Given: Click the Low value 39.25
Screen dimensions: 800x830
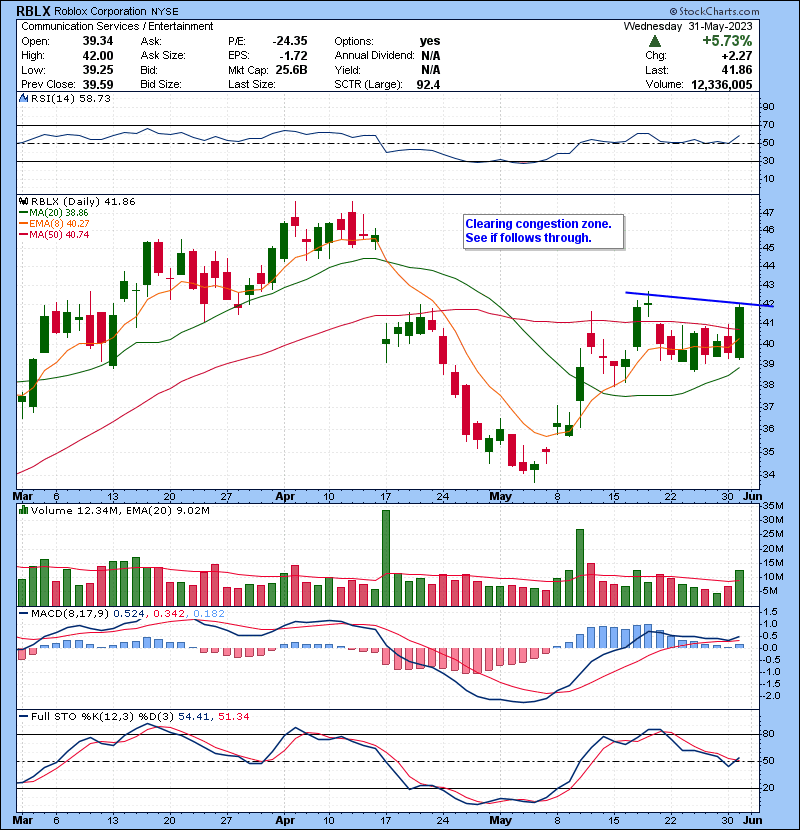Looking at the screenshot, I should pyautogui.click(x=97, y=70).
